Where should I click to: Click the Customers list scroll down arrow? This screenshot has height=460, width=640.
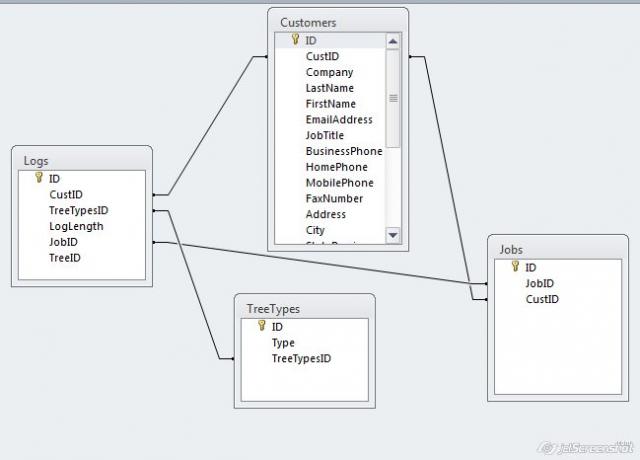point(393,235)
